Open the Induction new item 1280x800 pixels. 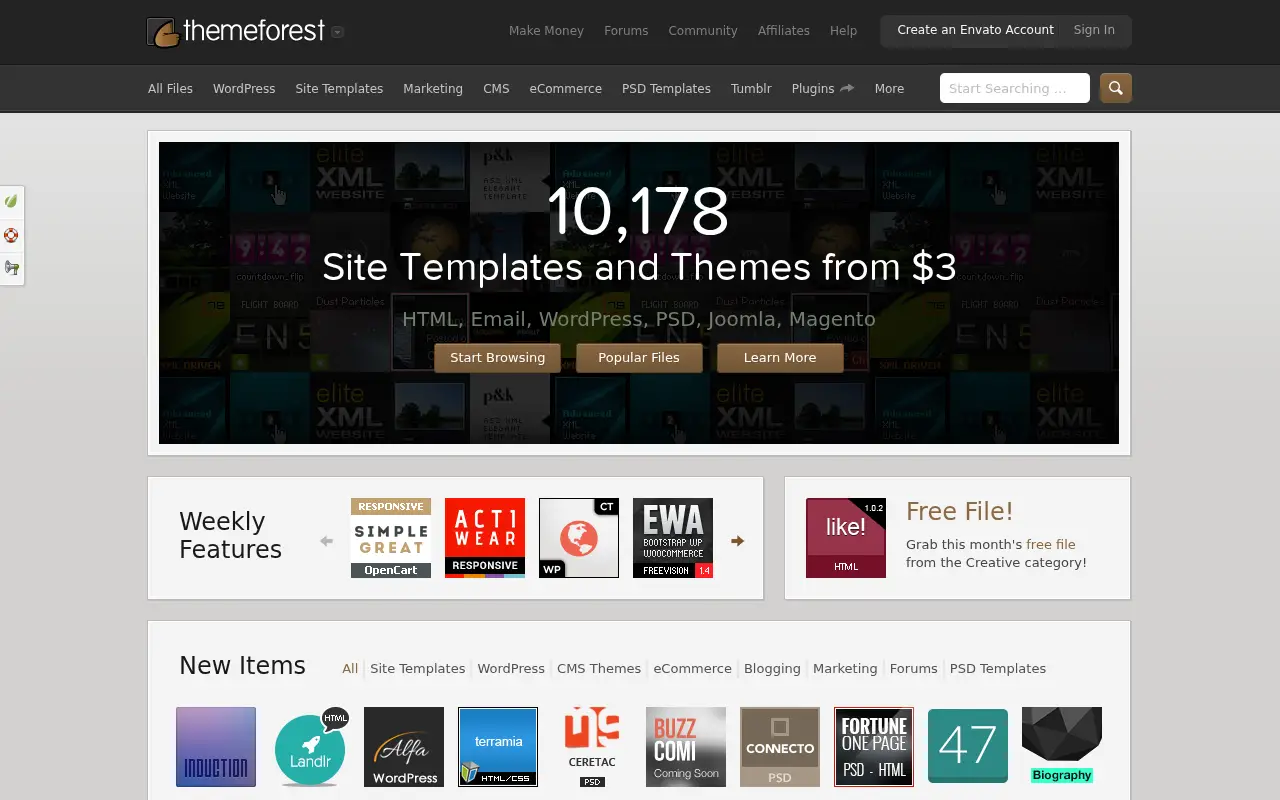click(216, 747)
